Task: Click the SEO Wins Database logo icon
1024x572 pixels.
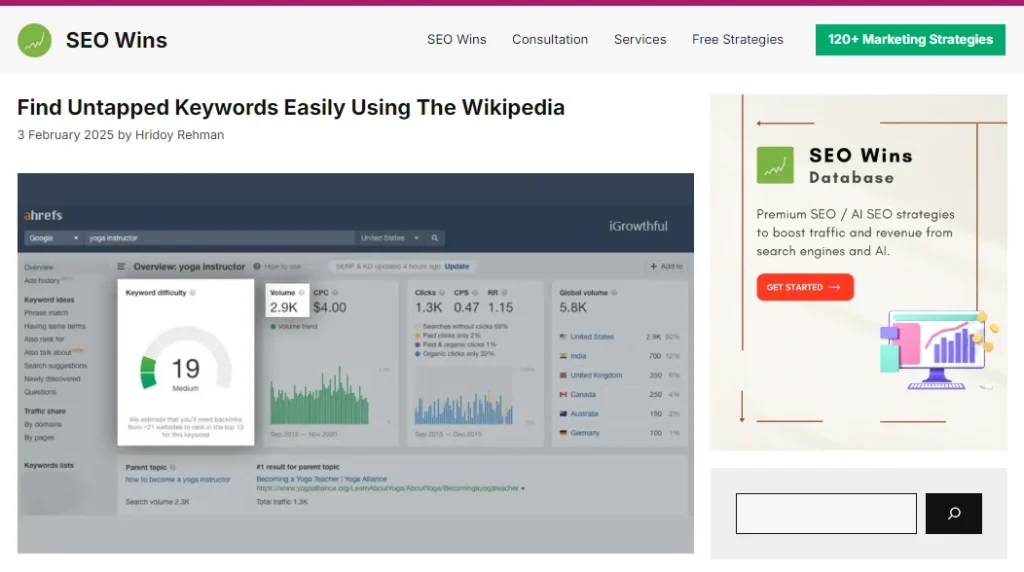Action: pos(775,165)
